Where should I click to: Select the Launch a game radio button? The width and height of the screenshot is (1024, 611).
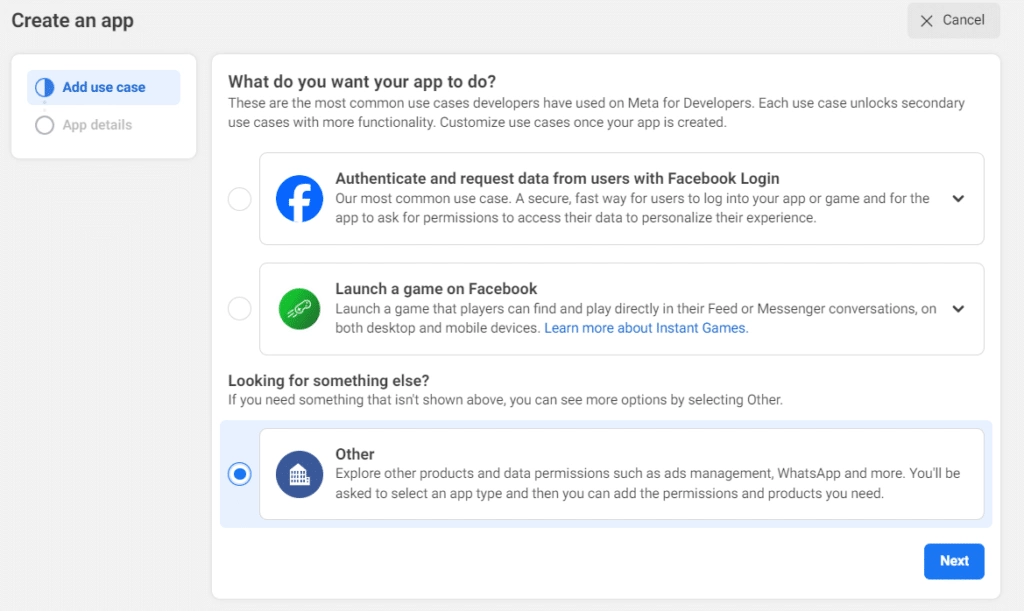point(240,309)
